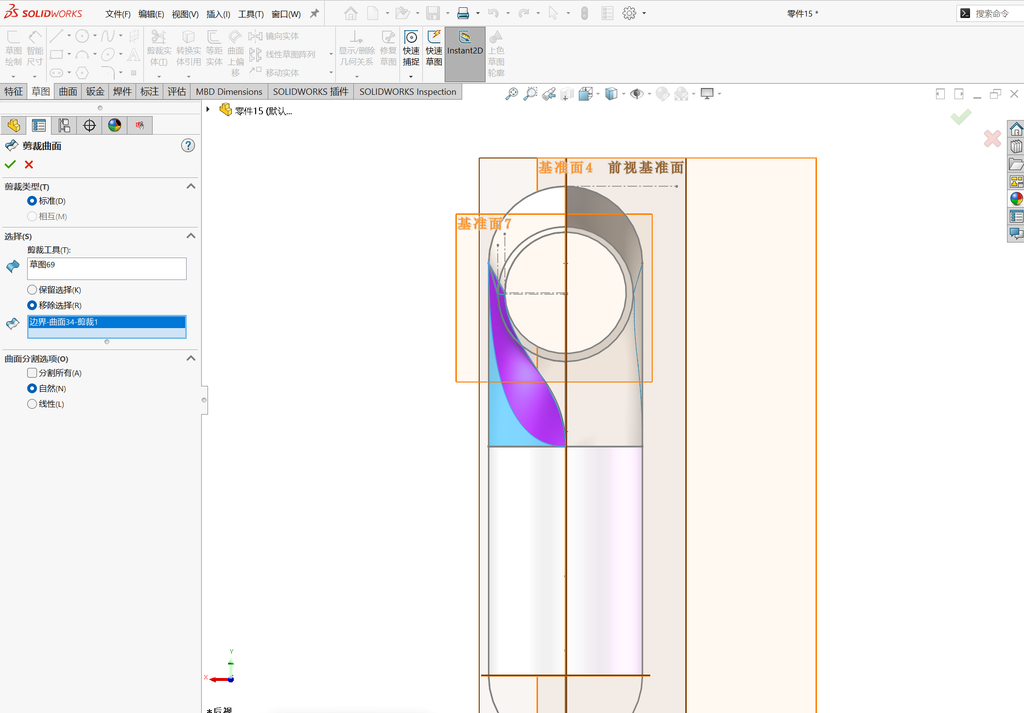
Task: Open the 快速捕捉 dropdown arrow
Action: click(411, 76)
